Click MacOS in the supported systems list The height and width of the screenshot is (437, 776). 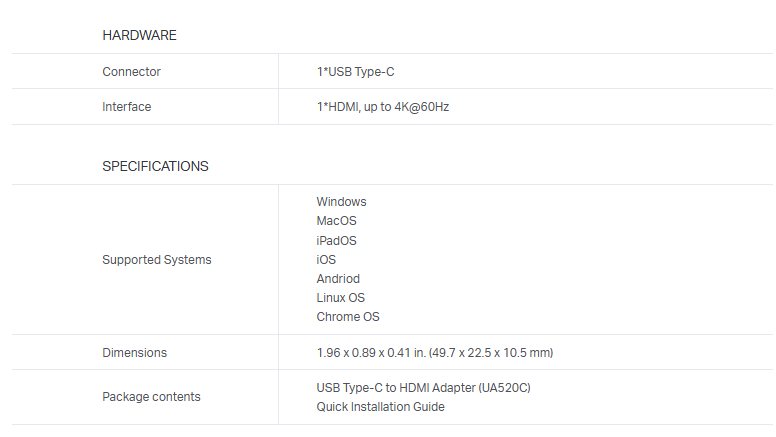[336, 221]
